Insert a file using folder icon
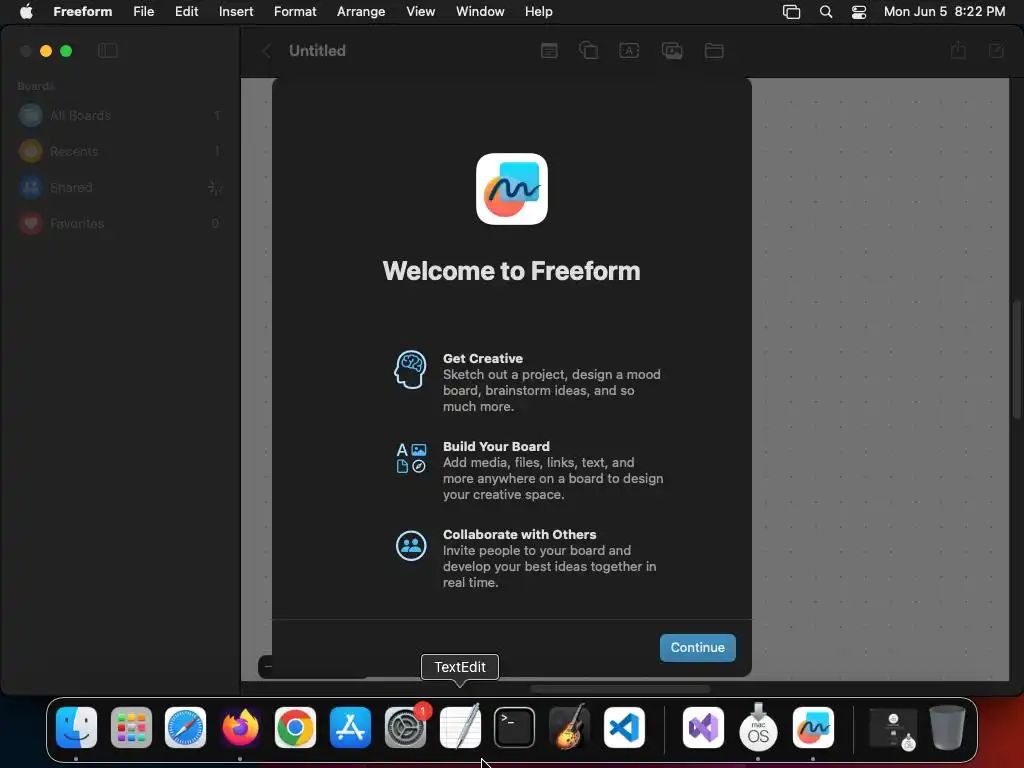Image resolution: width=1024 pixels, height=768 pixels. click(714, 50)
